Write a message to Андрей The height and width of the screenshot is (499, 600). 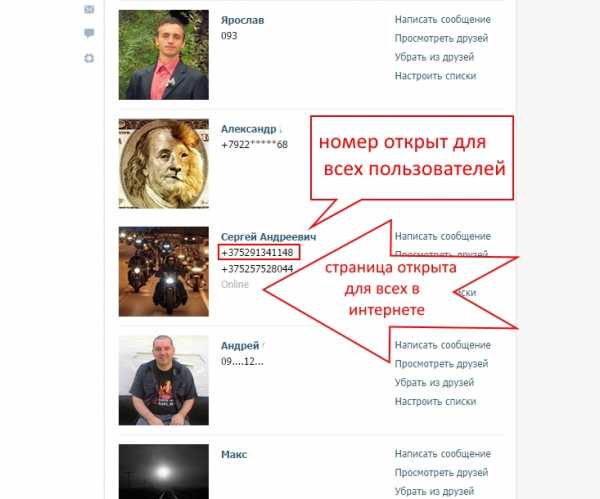pyautogui.click(x=443, y=345)
